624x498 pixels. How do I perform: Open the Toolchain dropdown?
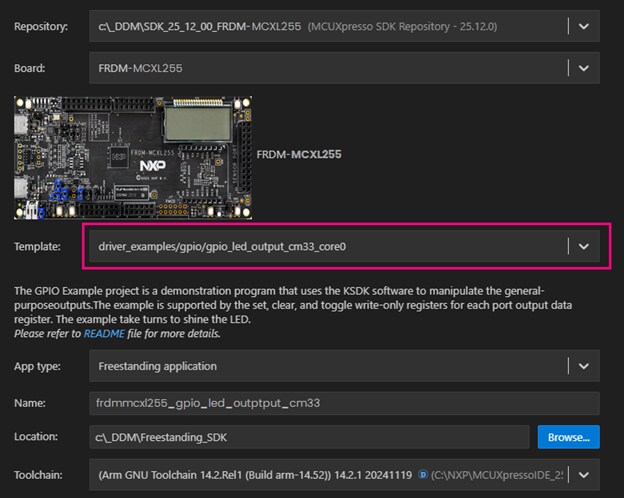point(344,475)
